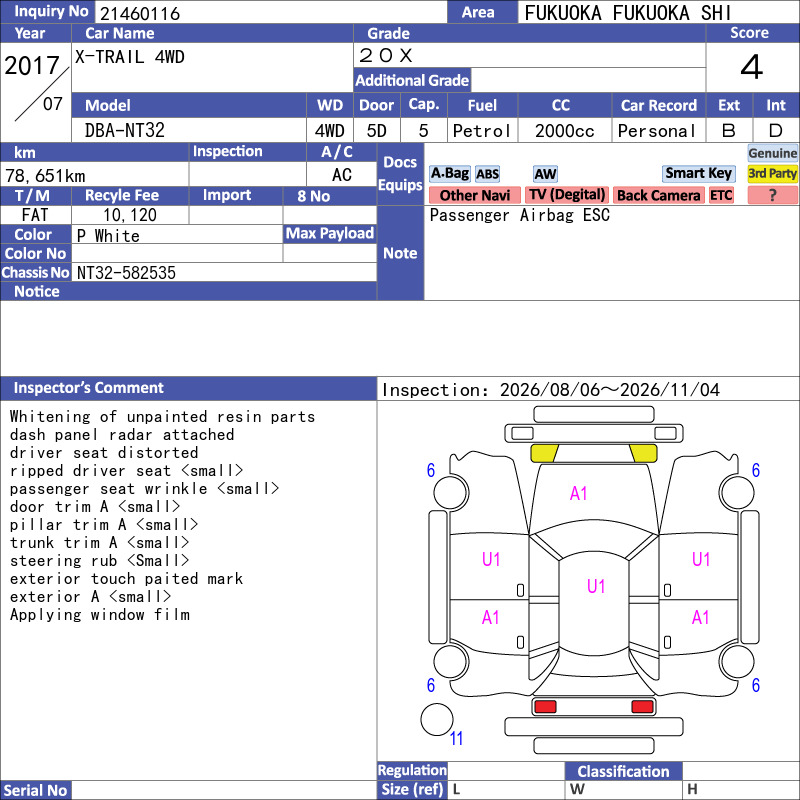This screenshot has width=800, height=800.
Task: Click comment 'passenger seat wrinkle <small>'
Action: pos(144,488)
